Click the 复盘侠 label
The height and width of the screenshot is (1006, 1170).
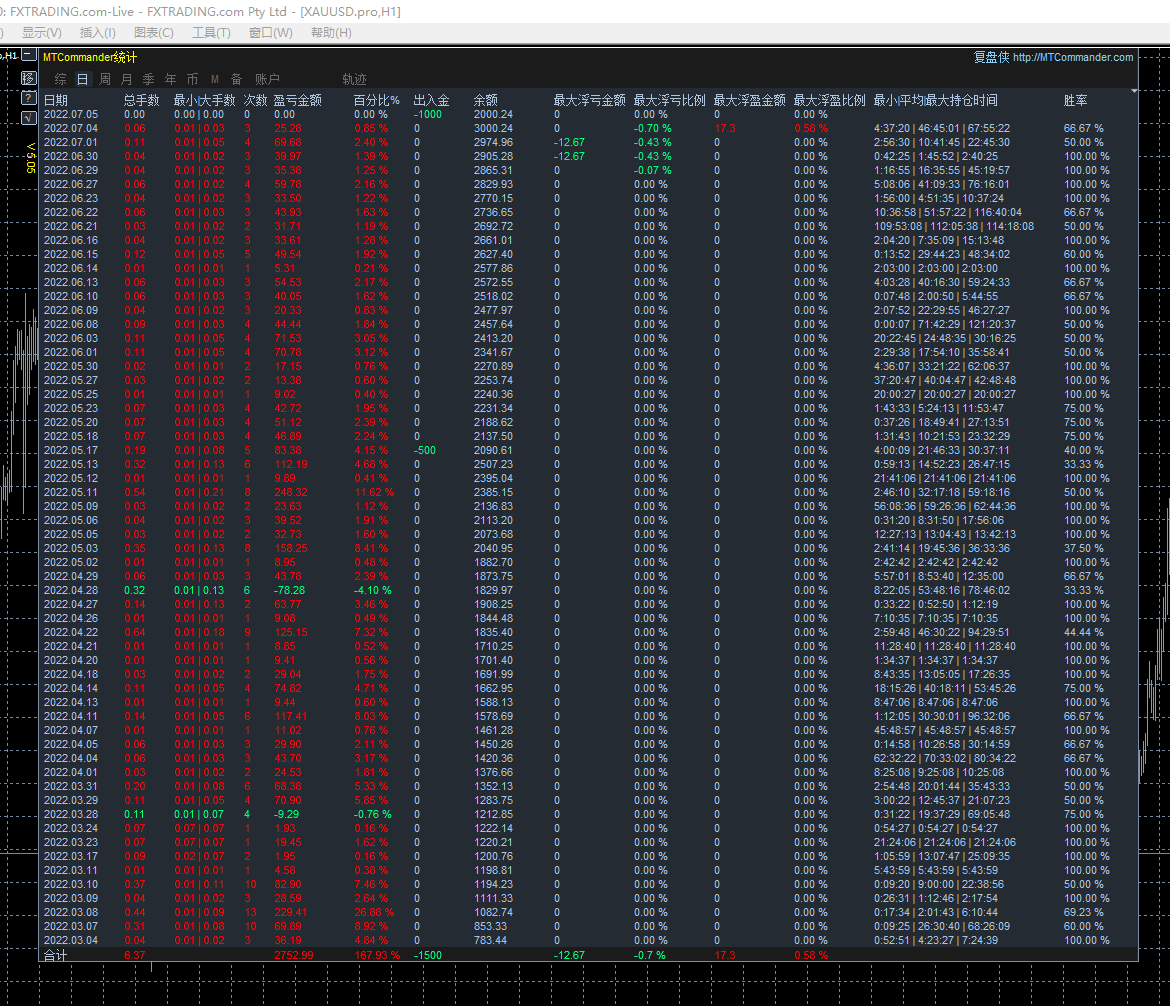[991, 57]
